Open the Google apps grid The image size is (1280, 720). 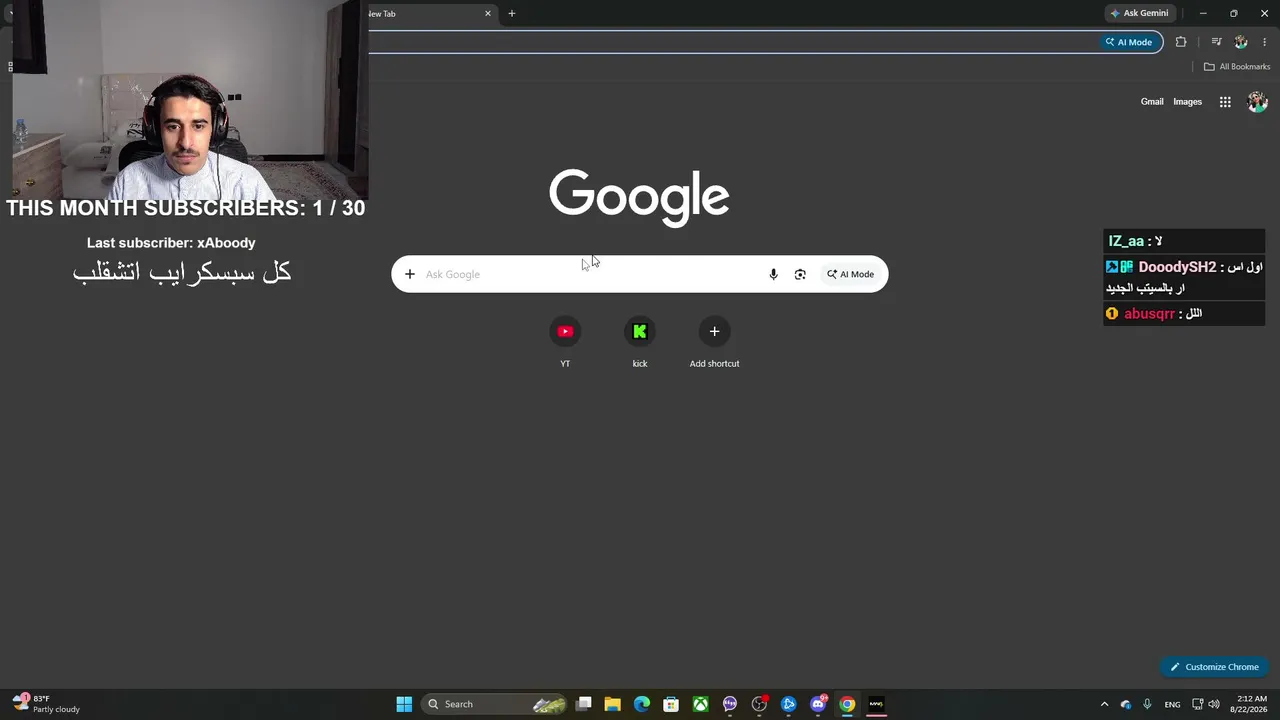1225,102
